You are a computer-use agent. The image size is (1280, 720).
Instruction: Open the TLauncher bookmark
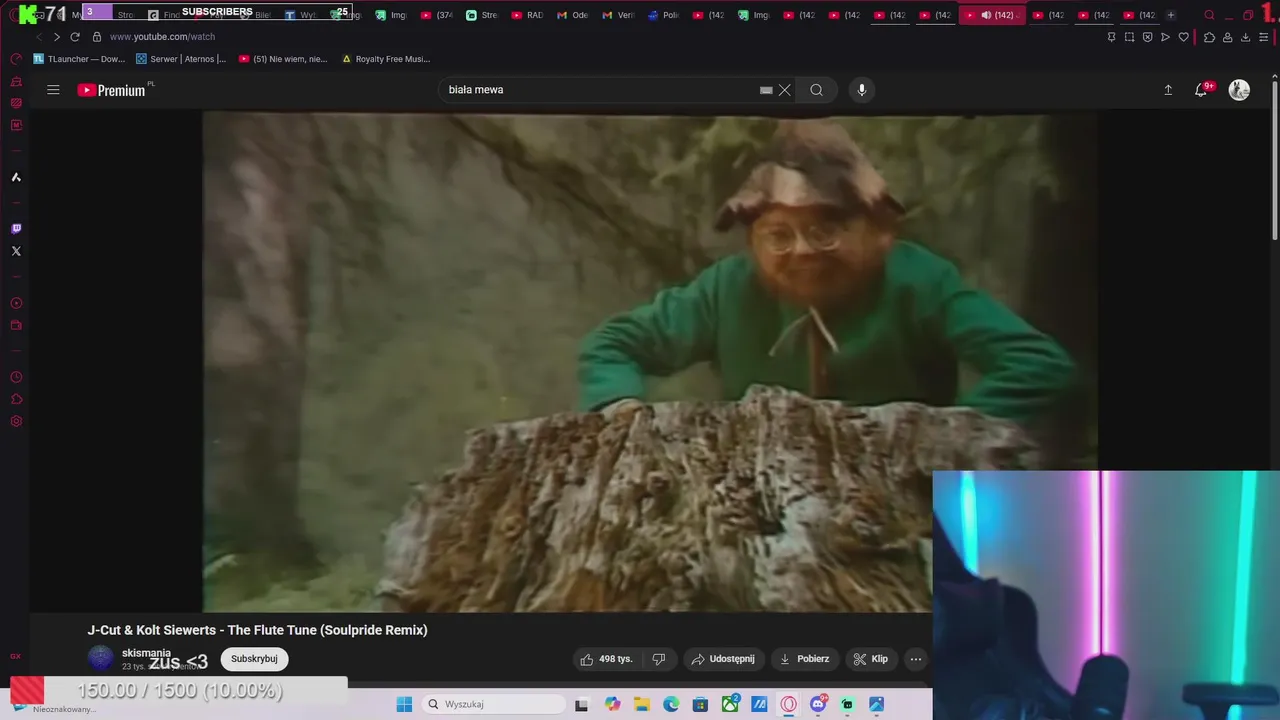point(80,59)
